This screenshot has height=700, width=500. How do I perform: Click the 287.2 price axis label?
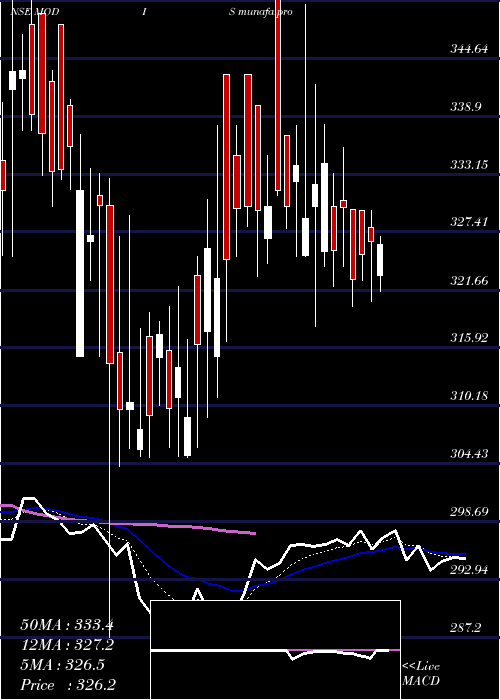click(466, 628)
